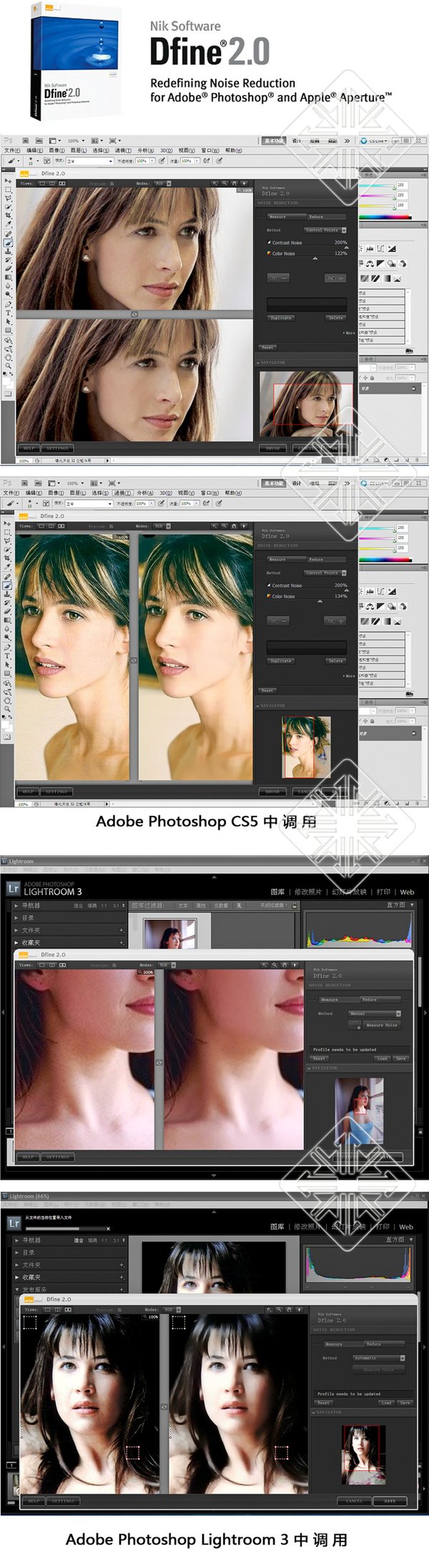Click the Lr logo in Lightroom (66%) window

coord(14,1223)
